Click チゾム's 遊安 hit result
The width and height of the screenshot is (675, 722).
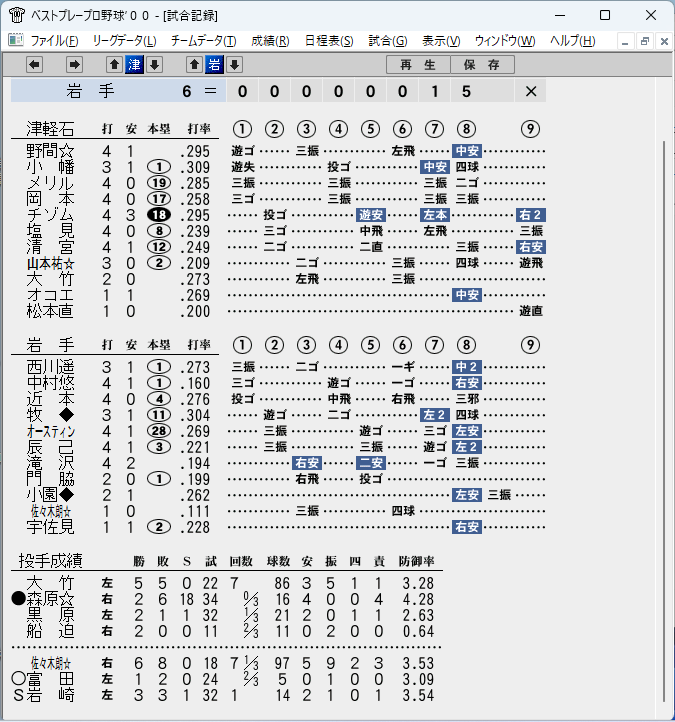(x=371, y=215)
